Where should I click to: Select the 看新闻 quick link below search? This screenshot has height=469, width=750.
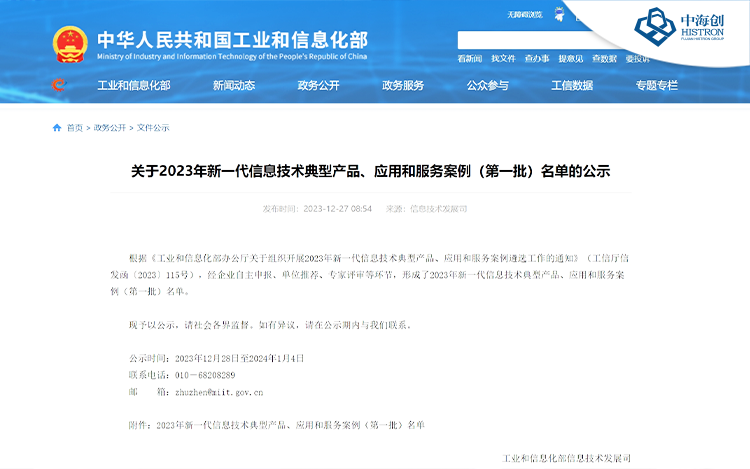[470, 59]
